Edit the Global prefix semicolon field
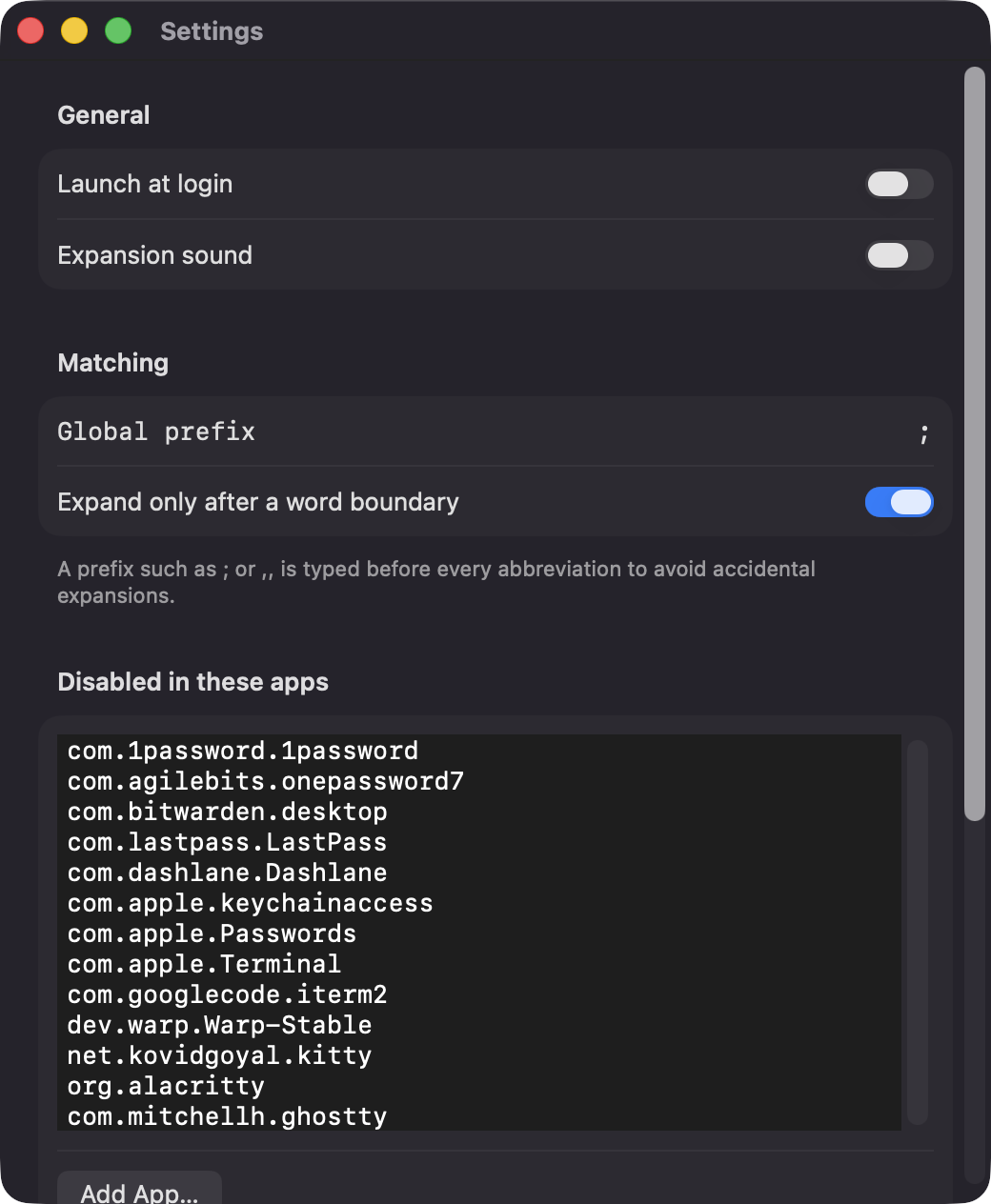 pos(923,432)
